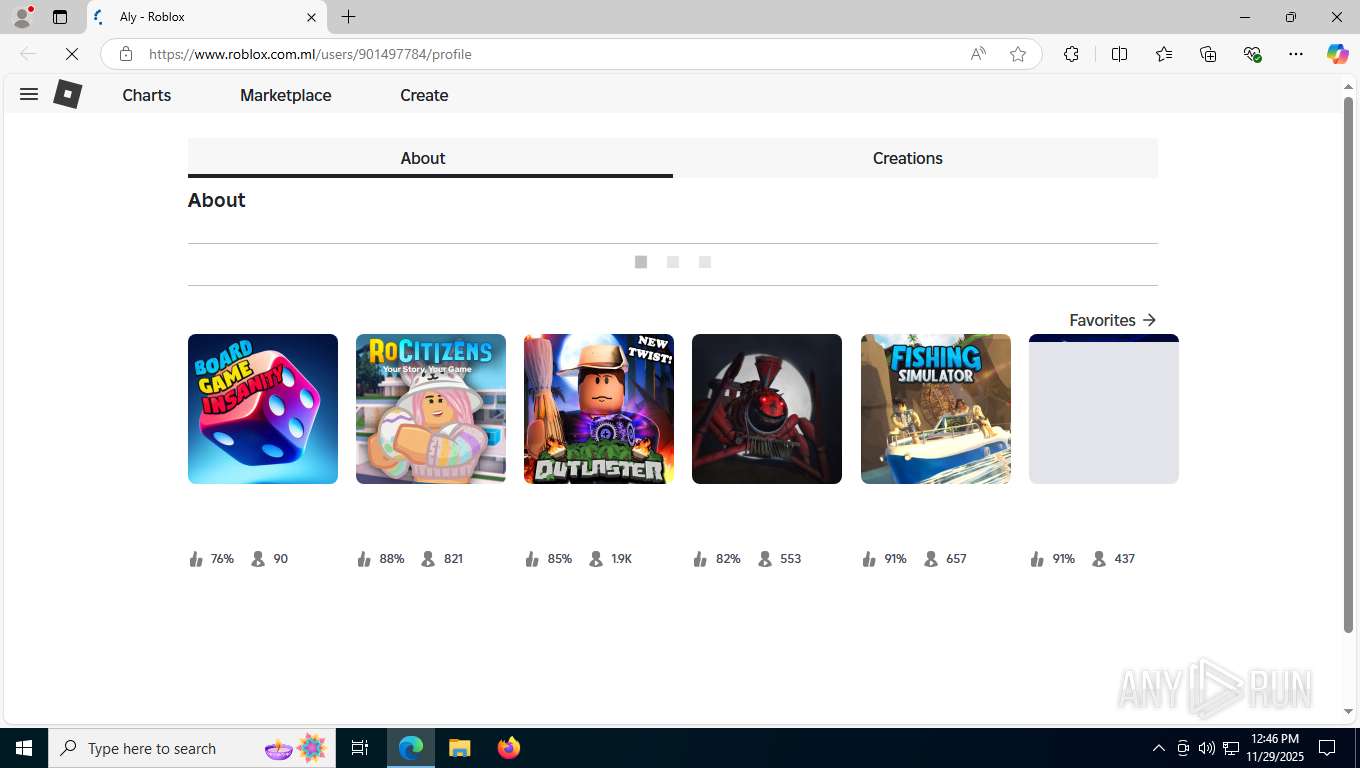The image size is (1360, 768).
Task: Open the RoCitizens game thumbnail
Action: (431, 409)
